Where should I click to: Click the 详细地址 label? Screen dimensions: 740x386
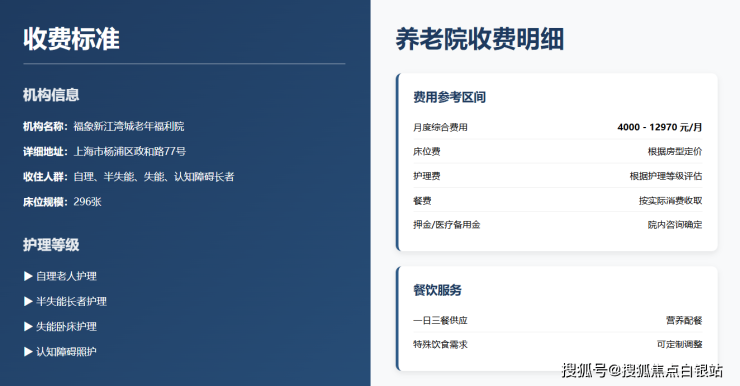click(x=45, y=151)
